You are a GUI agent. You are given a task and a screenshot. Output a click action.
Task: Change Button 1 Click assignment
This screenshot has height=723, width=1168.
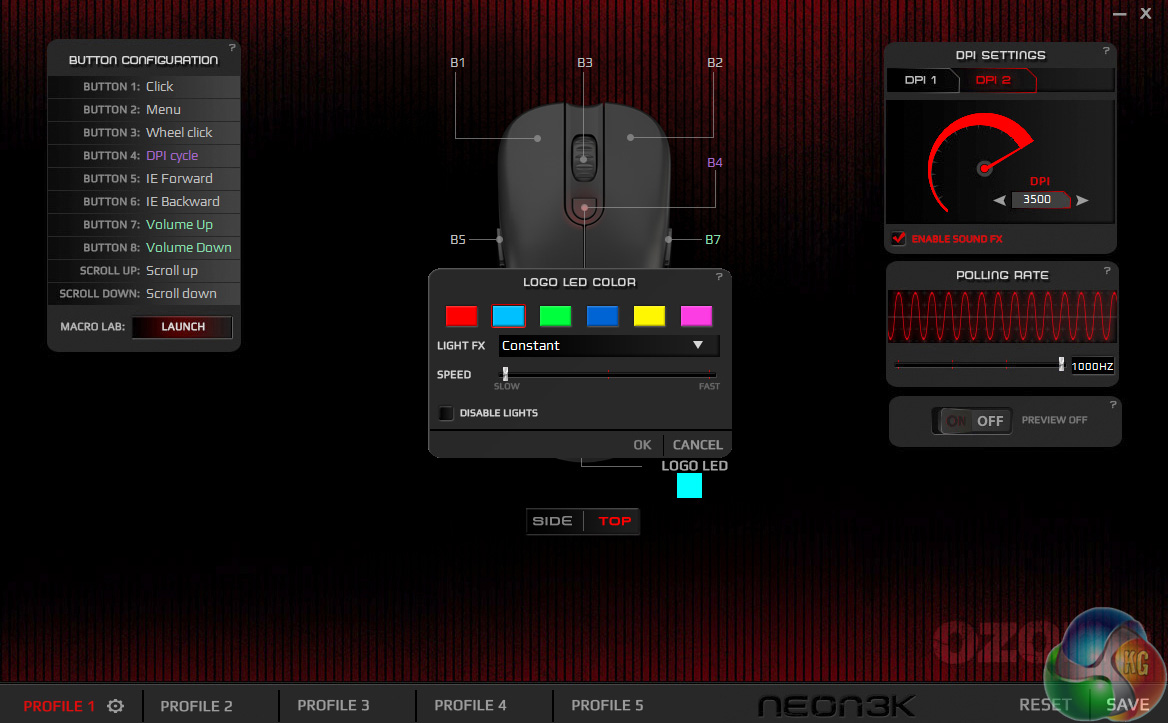144,86
